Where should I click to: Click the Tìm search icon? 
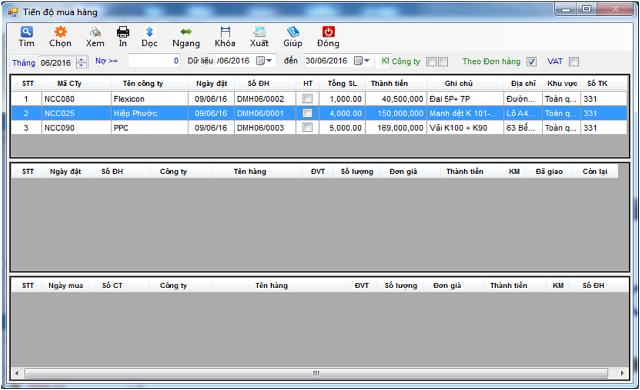pos(27,31)
